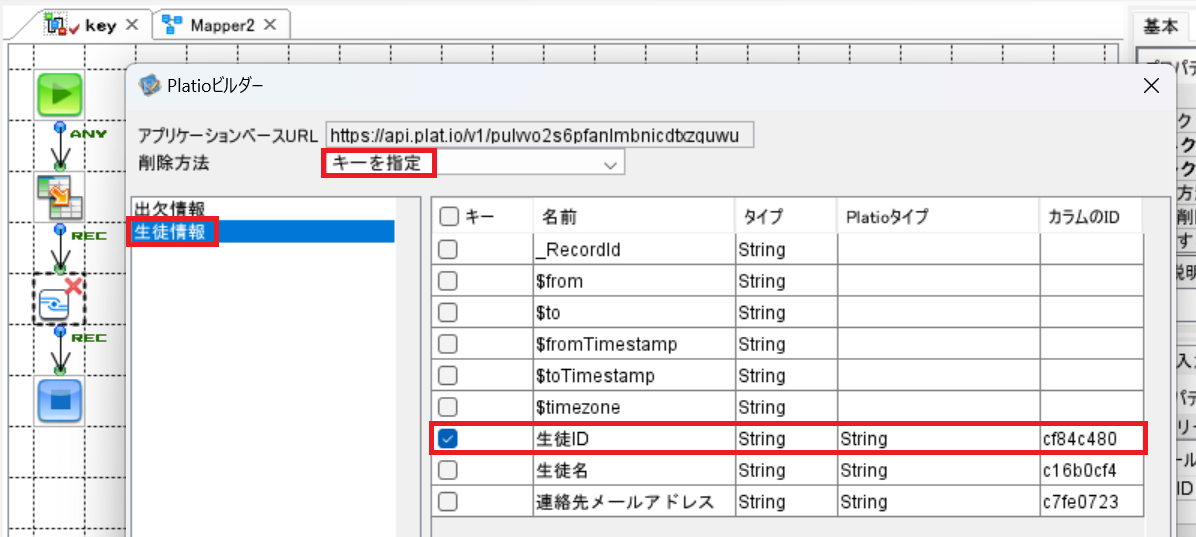Click the ANY link label in flow
This screenshot has width=1196, height=537.
(88, 133)
